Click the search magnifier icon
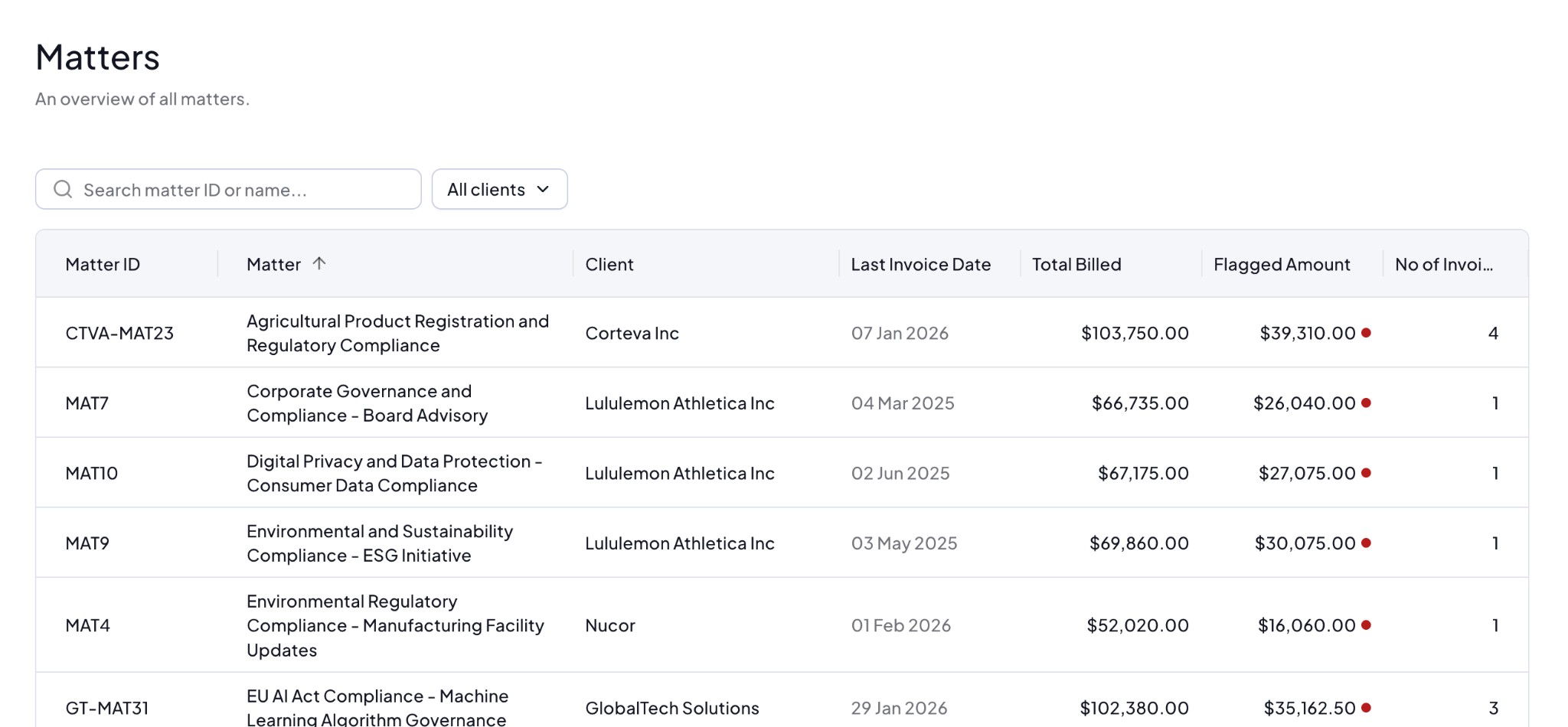1568x727 pixels. [63, 189]
